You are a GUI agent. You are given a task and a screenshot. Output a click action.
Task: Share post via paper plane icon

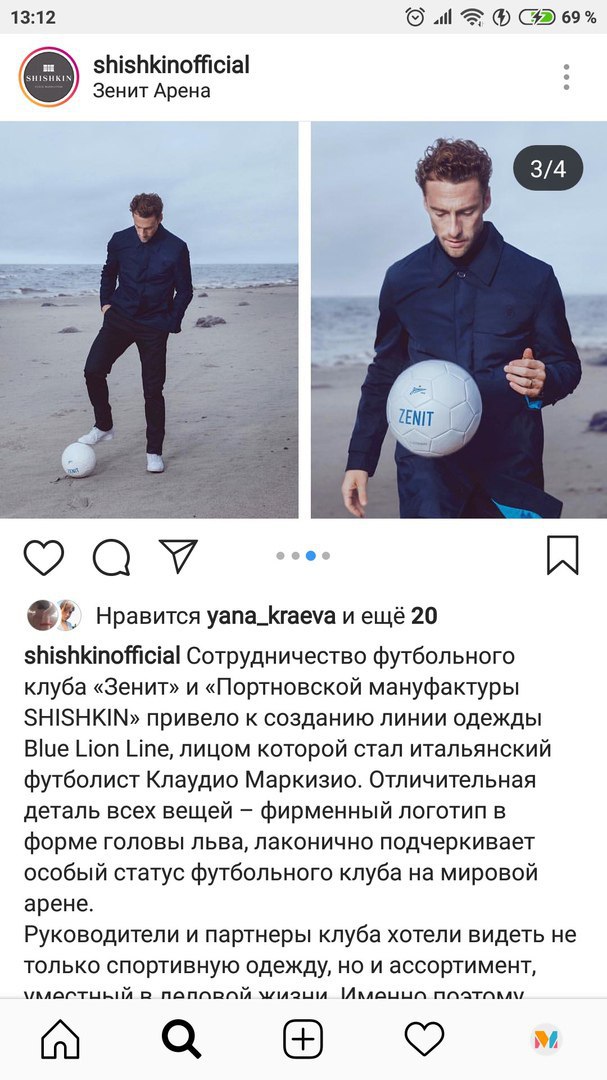[178, 555]
